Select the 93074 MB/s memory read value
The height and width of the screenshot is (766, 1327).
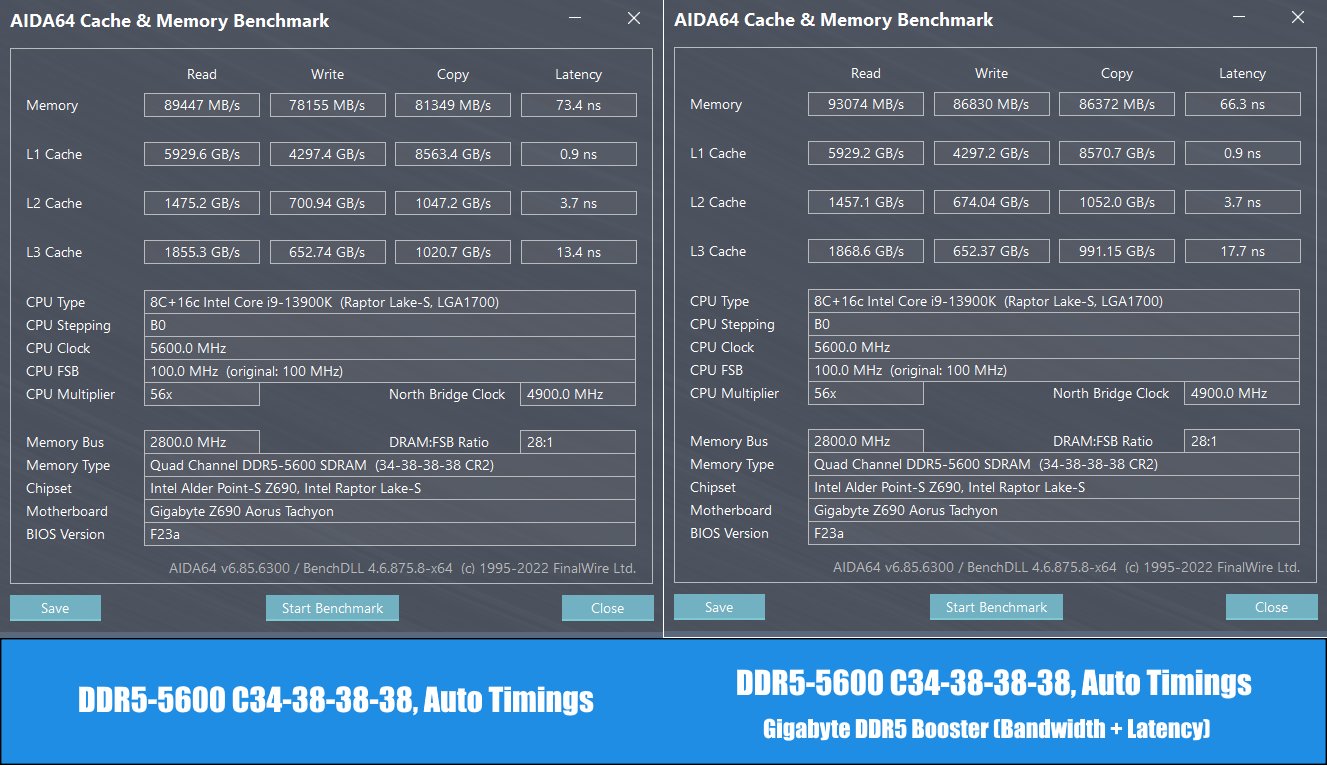click(866, 104)
